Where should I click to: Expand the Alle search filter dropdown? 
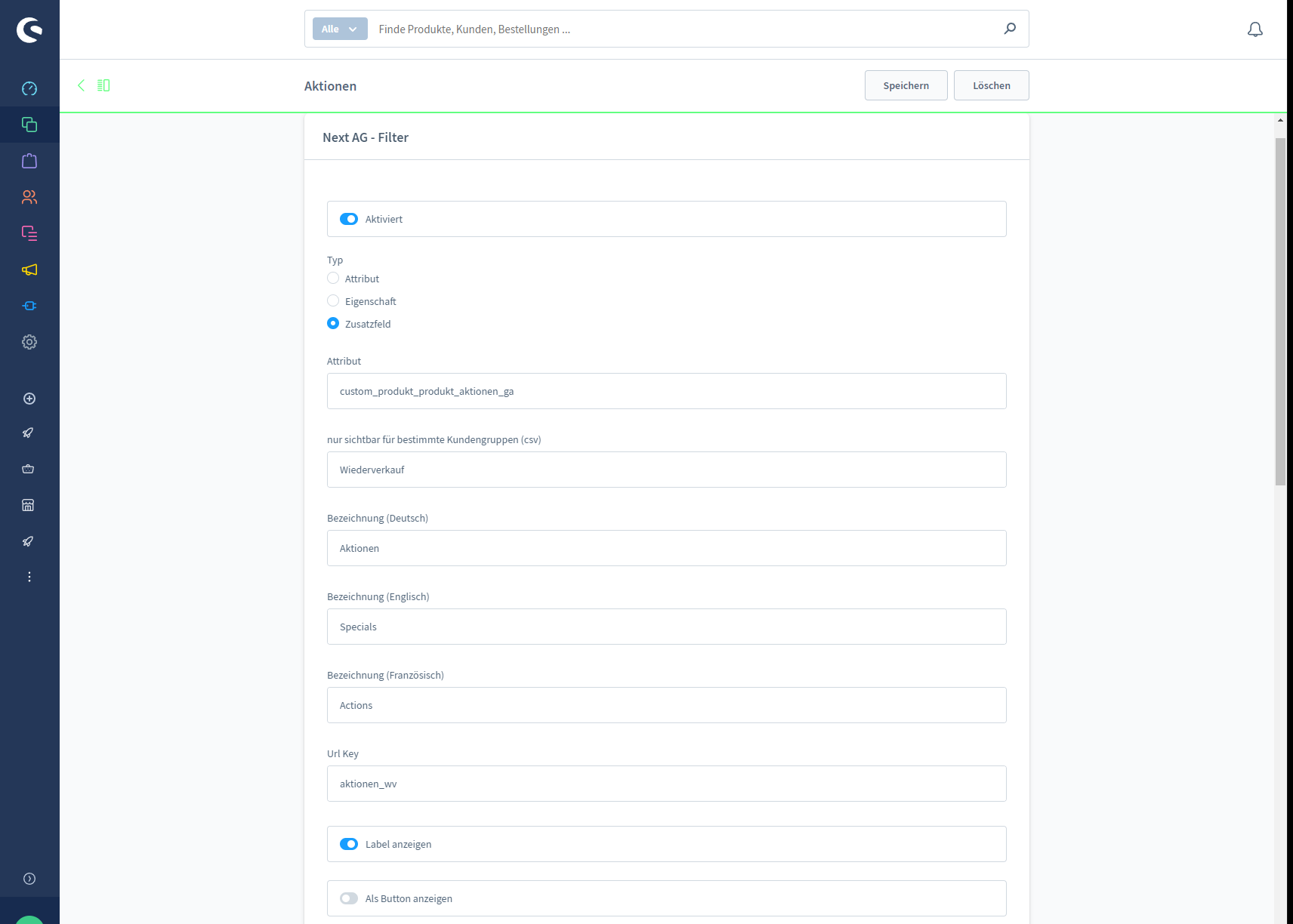coord(340,29)
